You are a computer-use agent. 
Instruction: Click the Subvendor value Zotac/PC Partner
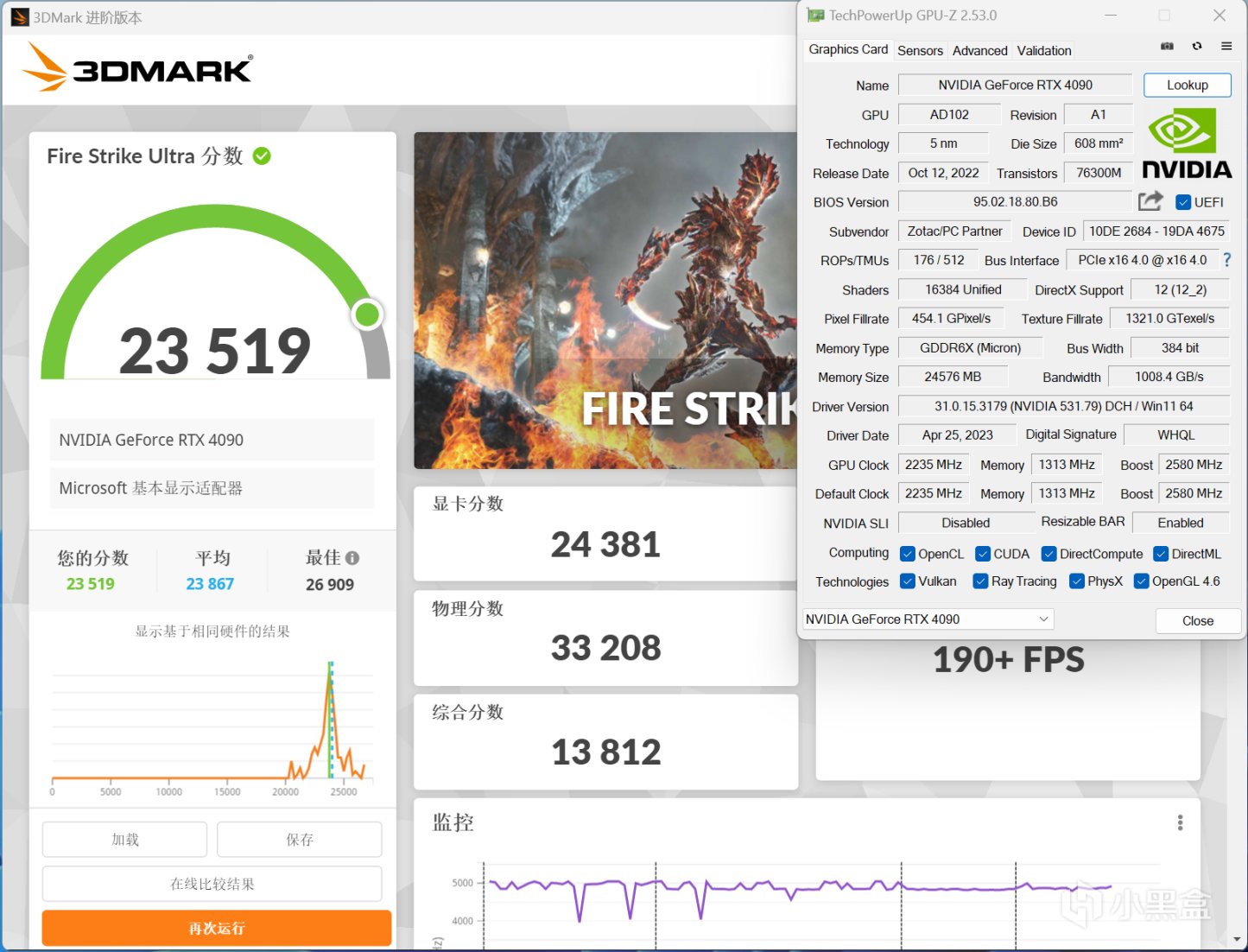point(954,232)
